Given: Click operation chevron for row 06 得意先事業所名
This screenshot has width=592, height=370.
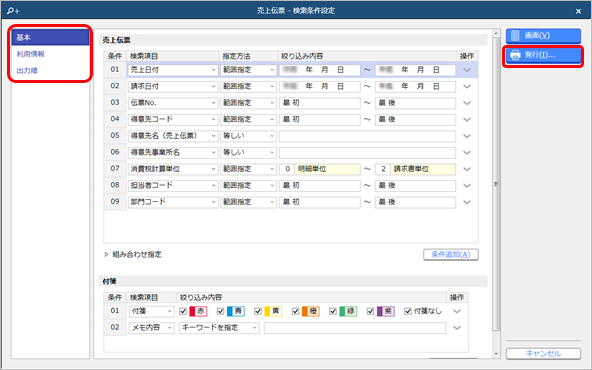Looking at the screenshot, I should [x=467, y=153].
